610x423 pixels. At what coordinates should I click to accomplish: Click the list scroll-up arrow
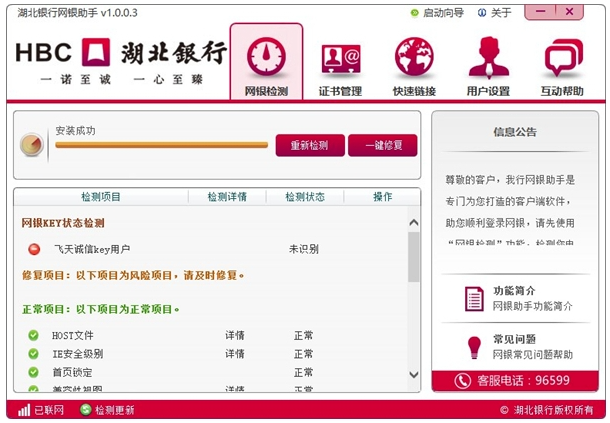[414, 223]
